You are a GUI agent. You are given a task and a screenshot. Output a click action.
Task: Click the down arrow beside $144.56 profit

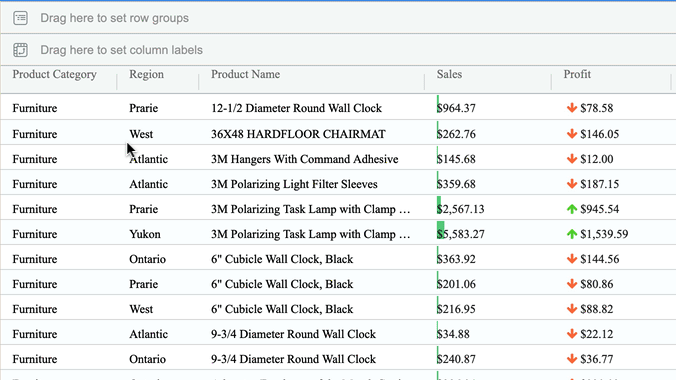coord(572,259)
